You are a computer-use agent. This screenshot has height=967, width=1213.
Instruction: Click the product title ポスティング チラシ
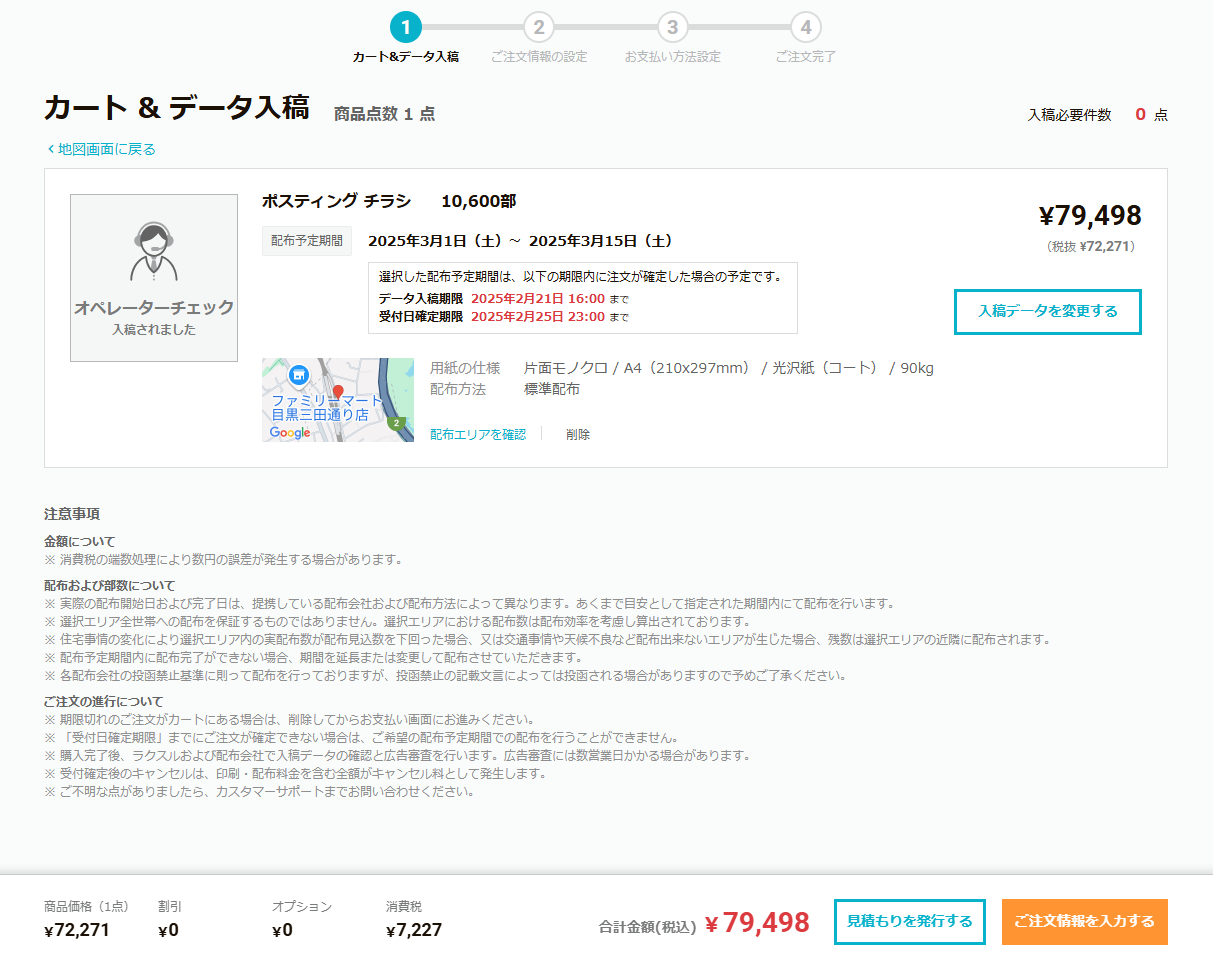coord(336,201)
